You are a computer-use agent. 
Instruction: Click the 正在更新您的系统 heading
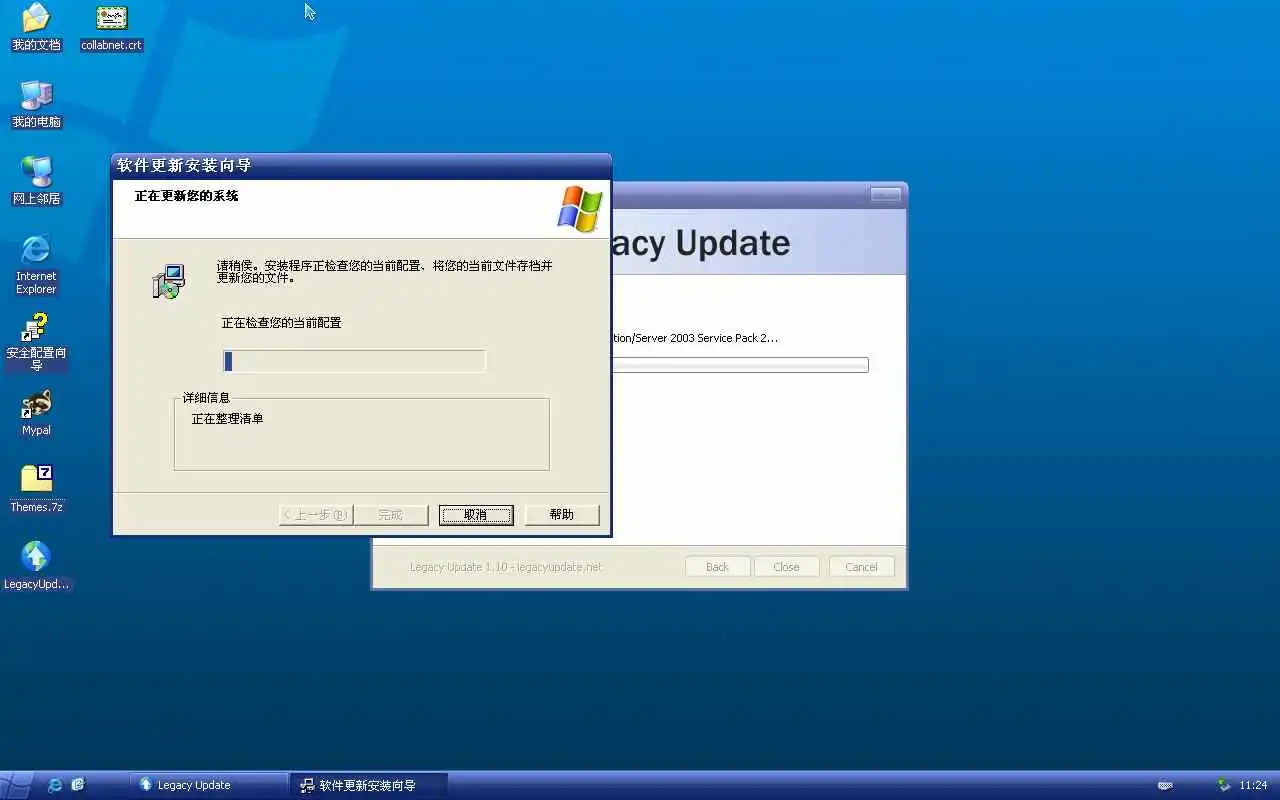click(187, 196)
